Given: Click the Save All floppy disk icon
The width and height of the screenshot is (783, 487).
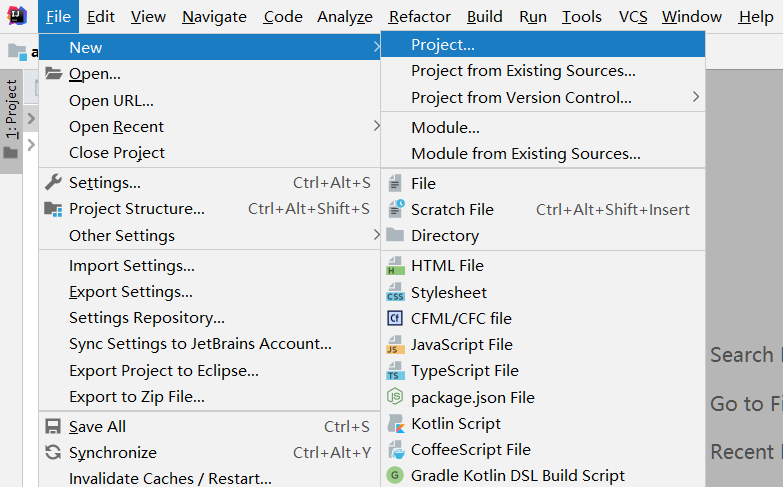Looking at the screenshot, I should (x=53, y=426).
